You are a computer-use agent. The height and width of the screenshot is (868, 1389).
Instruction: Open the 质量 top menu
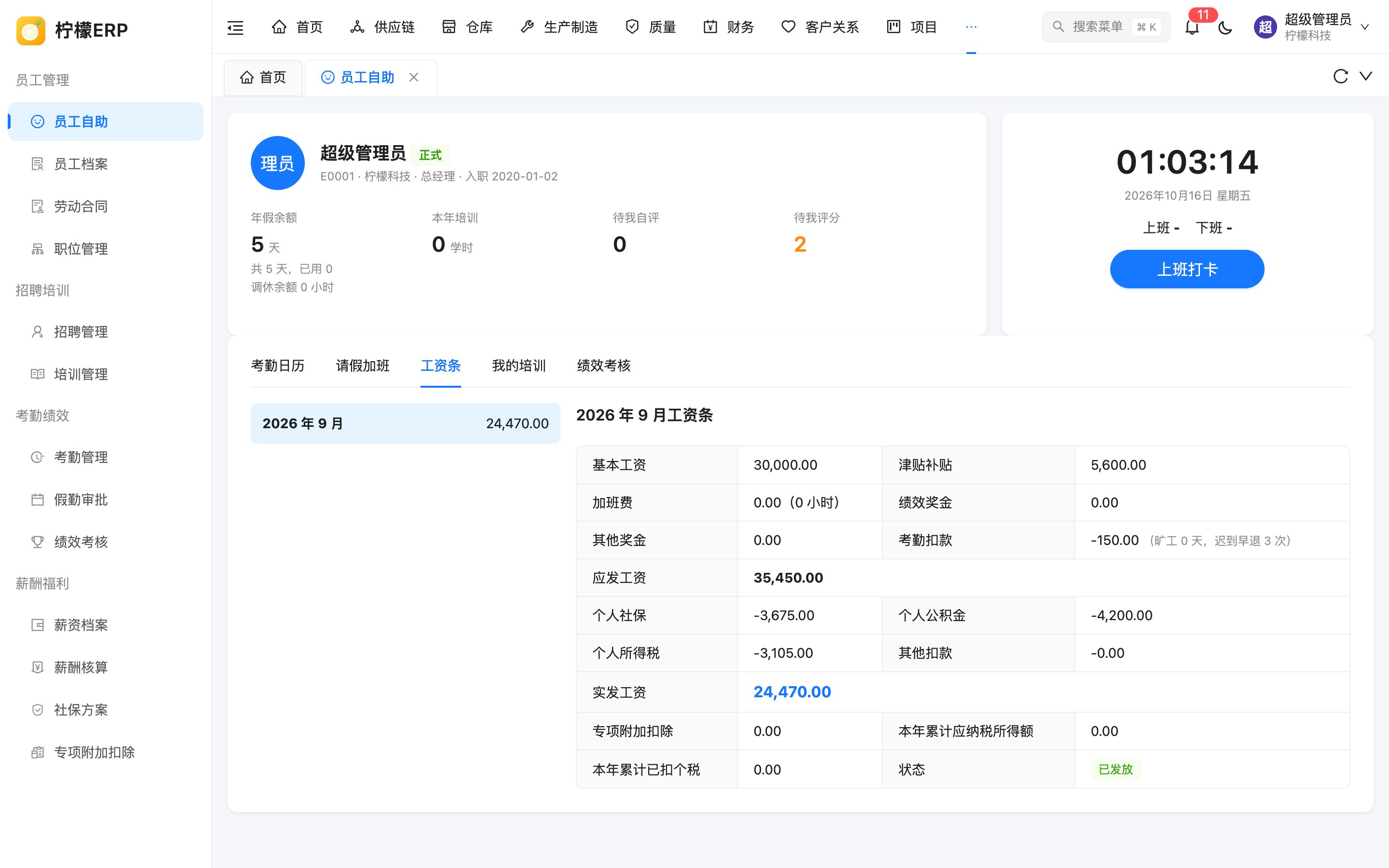click(650, 27)
